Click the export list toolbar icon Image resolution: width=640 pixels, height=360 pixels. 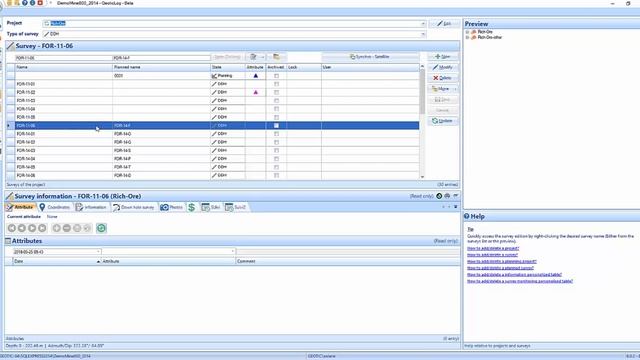tap(253, 57)
